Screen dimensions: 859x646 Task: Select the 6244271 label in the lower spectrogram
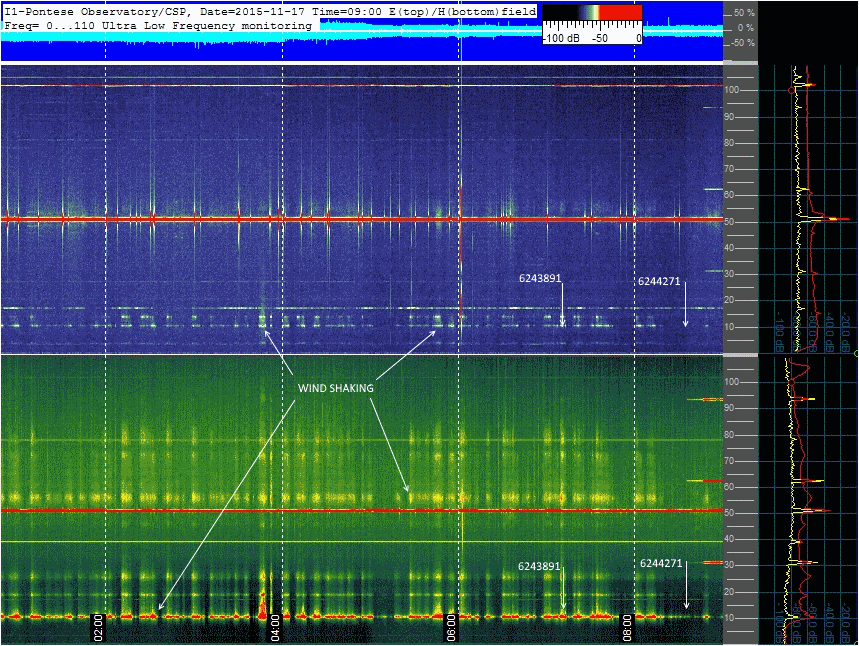point(661,563)
